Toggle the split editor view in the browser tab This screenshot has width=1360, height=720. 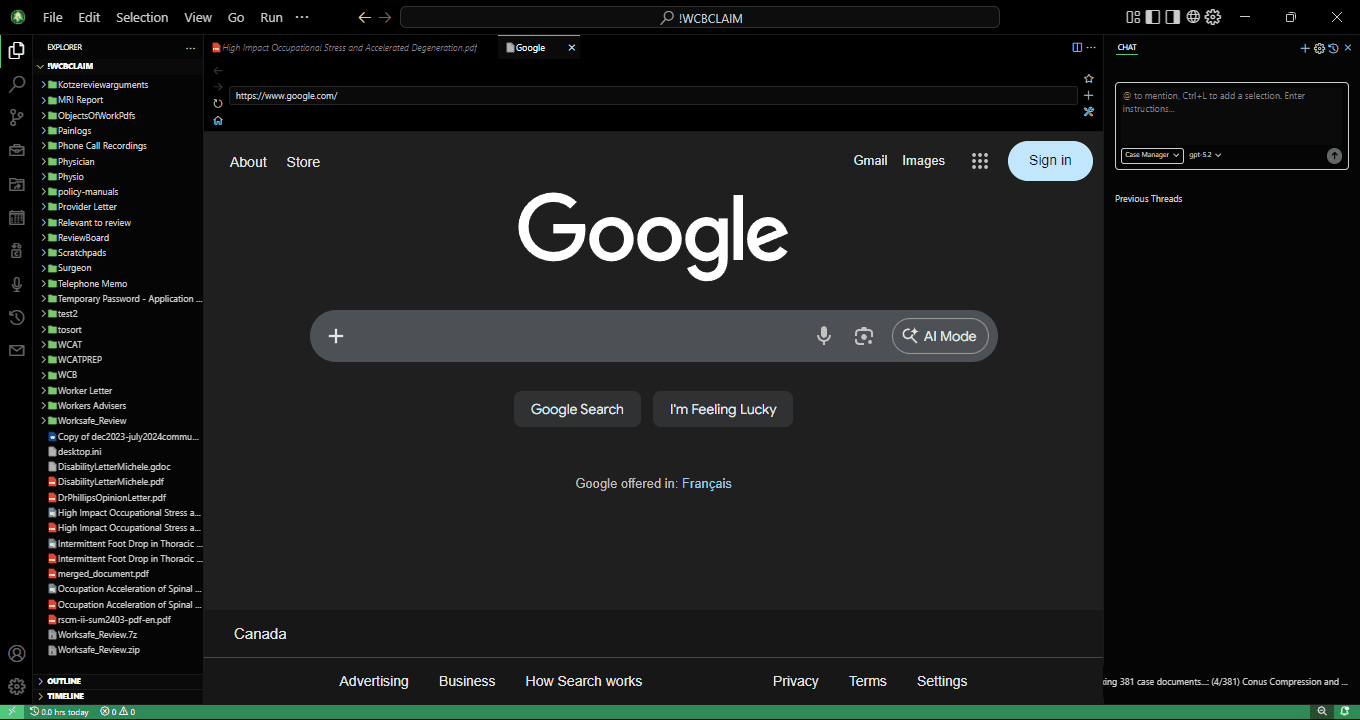pos(1076,46)
